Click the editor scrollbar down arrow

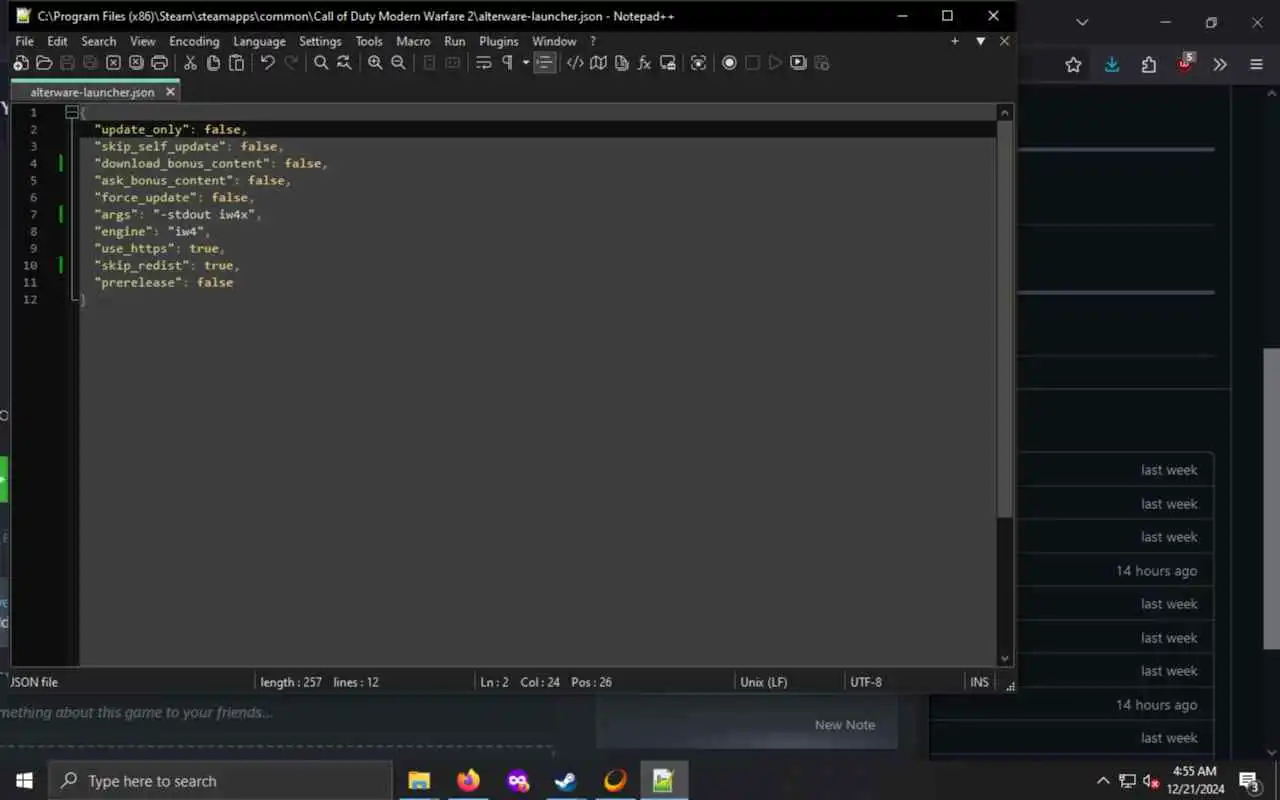(x=1005, y=659)
